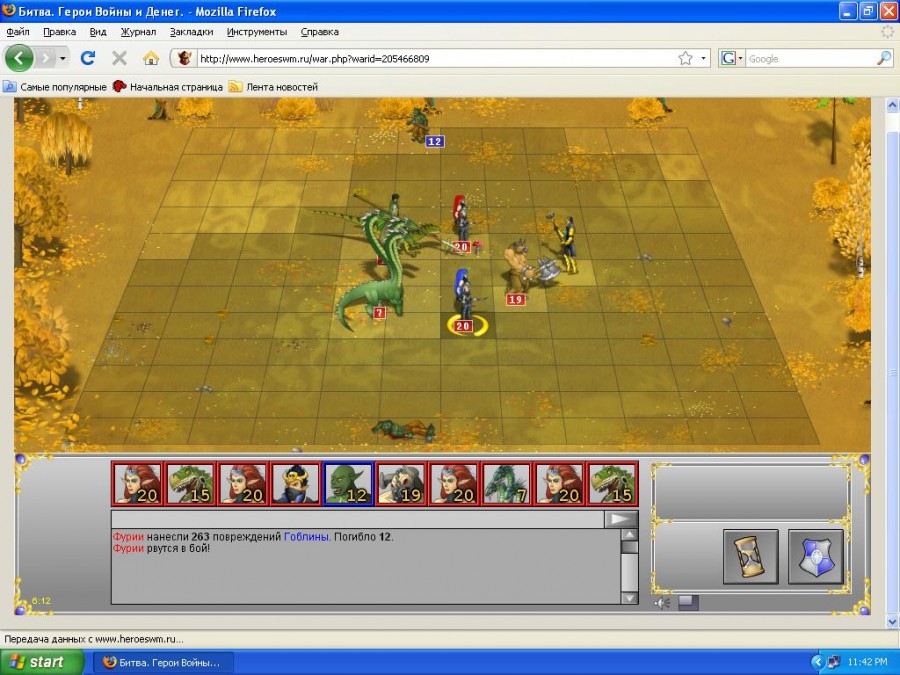Click taskbar clock showing 11:42 PM
The height and width of the screenshot is (675, 900).
pos(867,662)
